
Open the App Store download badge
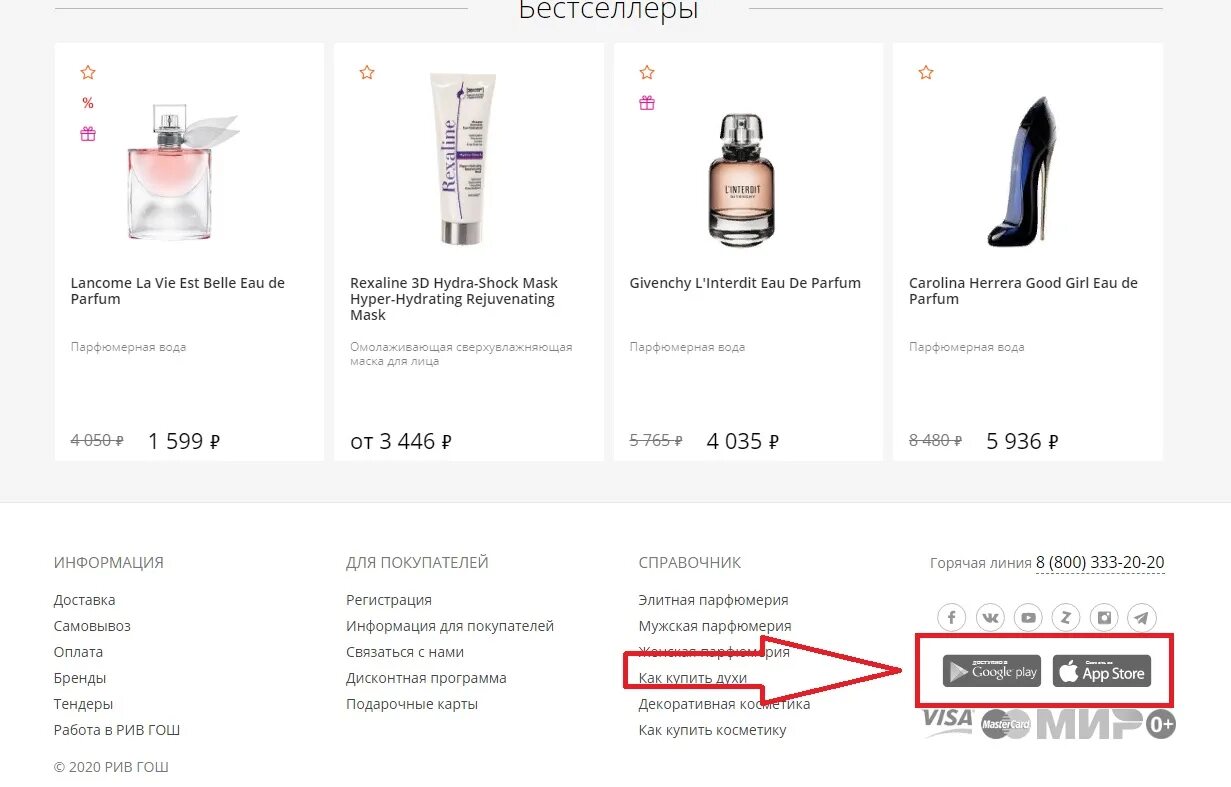(1102, 671)
